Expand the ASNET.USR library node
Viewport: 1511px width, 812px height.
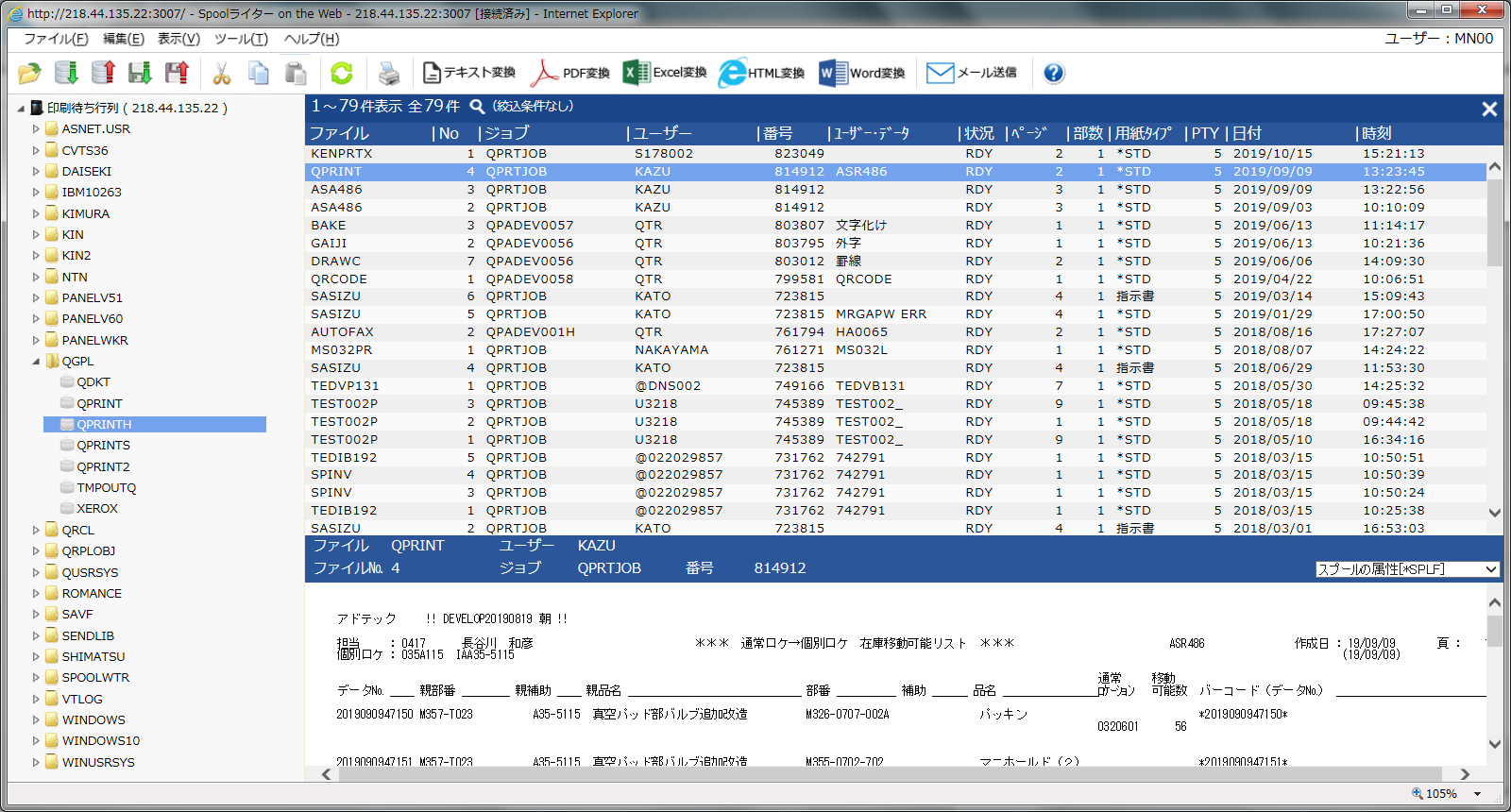tap(37, 129)
